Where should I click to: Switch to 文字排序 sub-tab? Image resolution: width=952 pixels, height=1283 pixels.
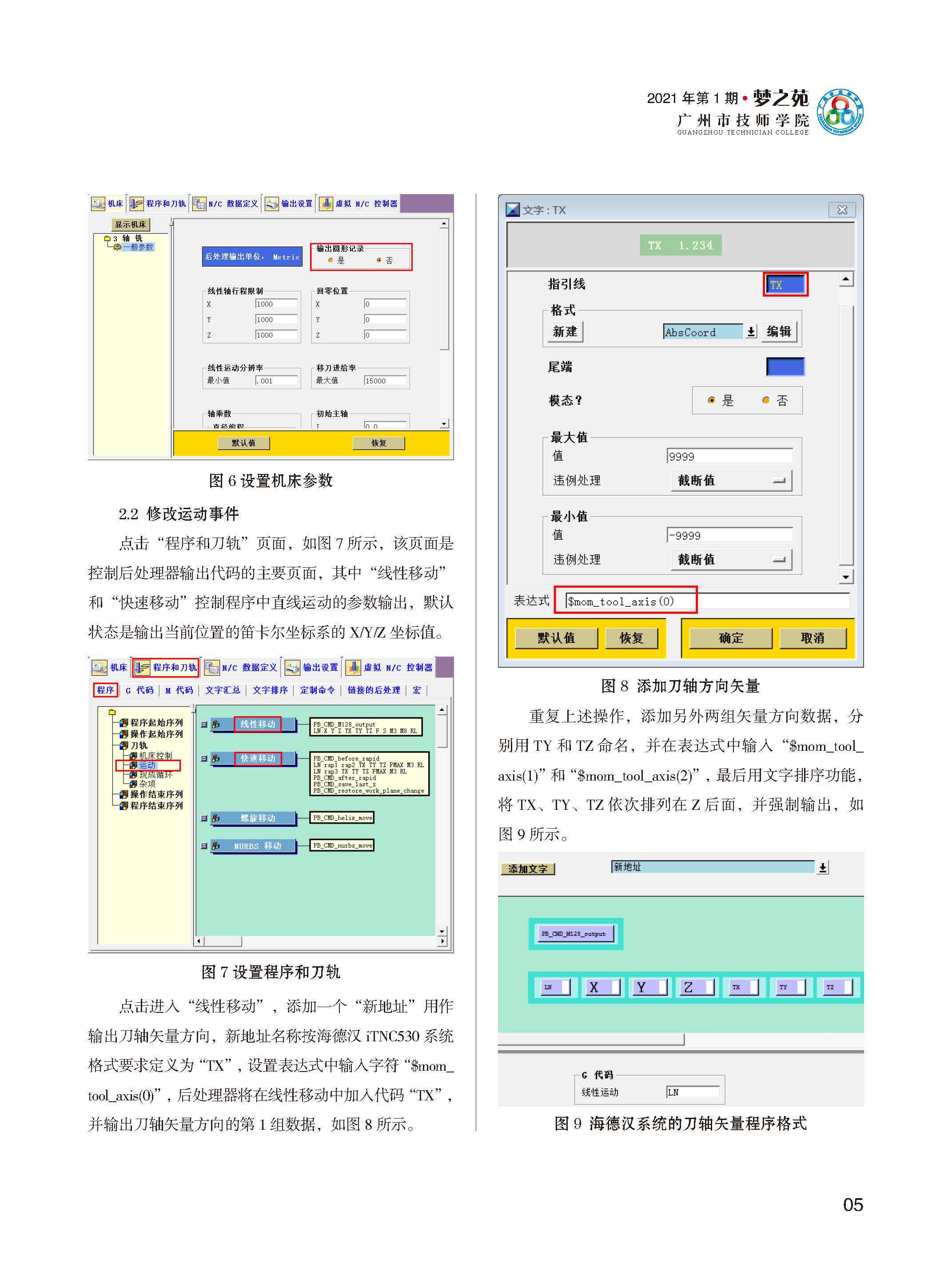pos(270,690)
